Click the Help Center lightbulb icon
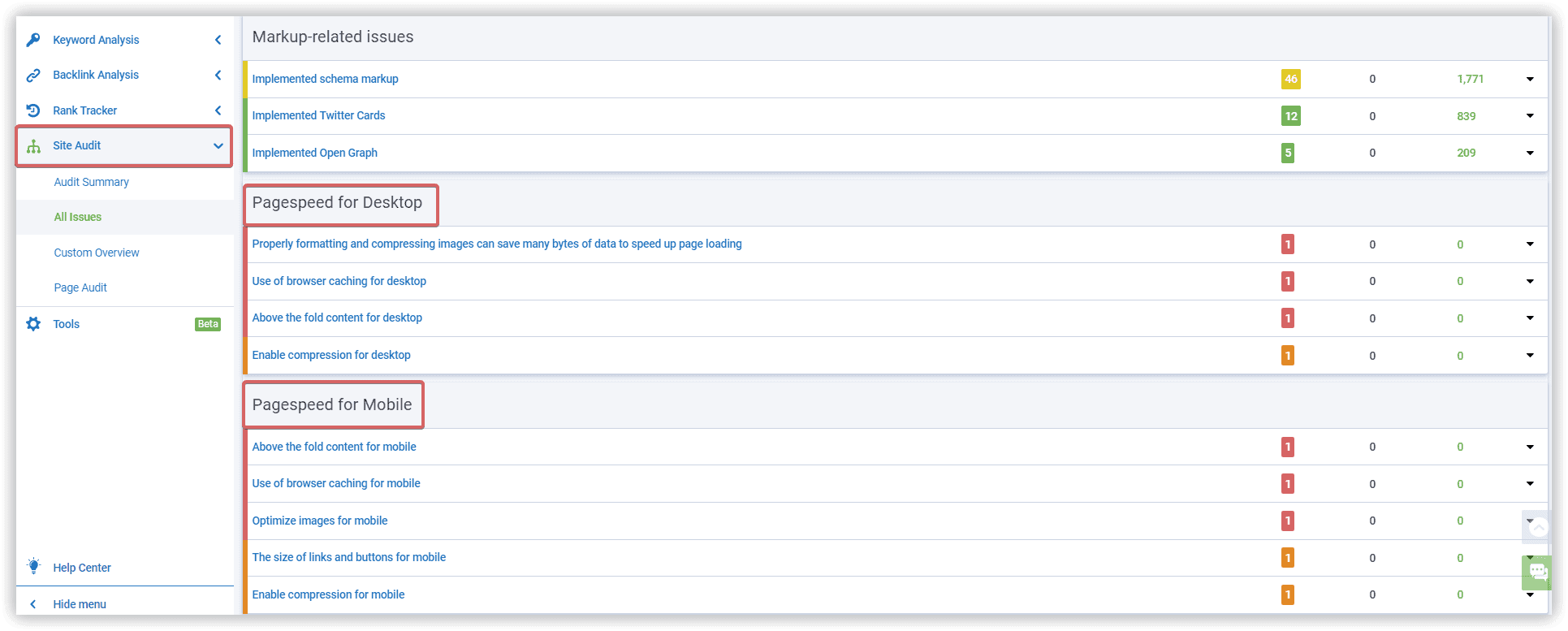 coord(33,566)
